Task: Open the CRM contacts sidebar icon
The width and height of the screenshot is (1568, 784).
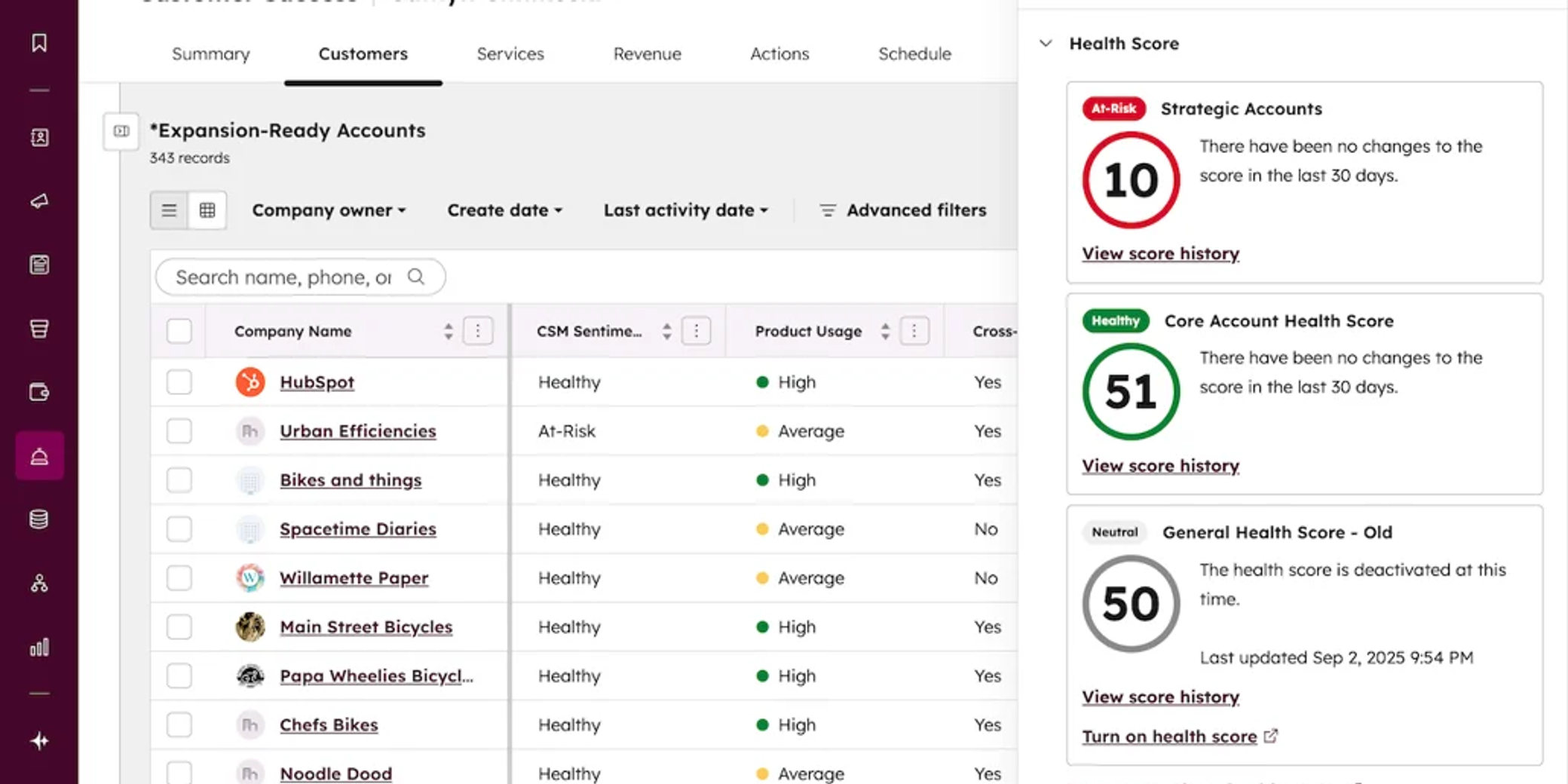Action: (x=39, y=137)
